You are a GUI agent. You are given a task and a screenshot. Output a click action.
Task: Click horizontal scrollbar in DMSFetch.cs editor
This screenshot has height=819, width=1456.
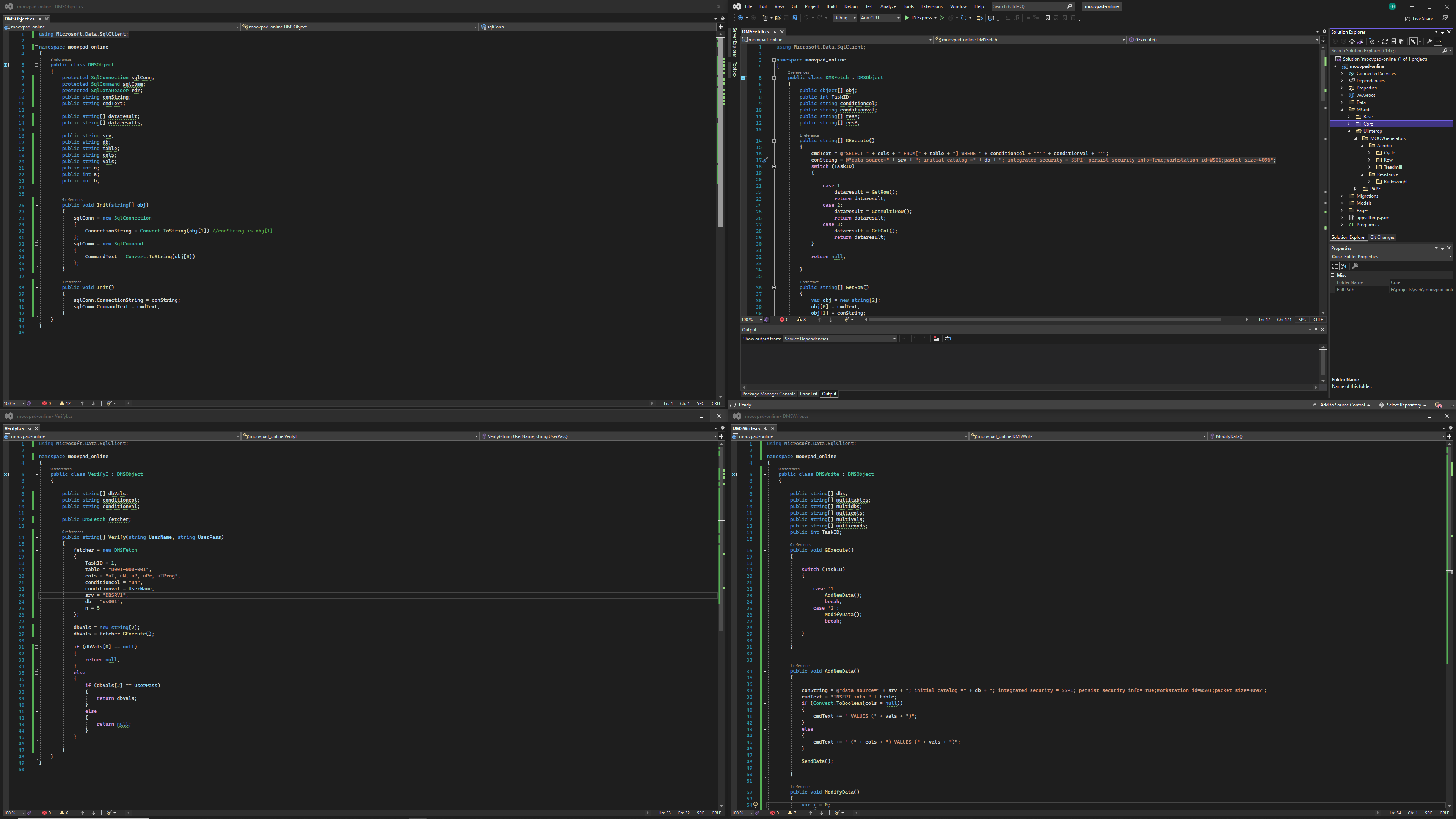coord(1045,319)
